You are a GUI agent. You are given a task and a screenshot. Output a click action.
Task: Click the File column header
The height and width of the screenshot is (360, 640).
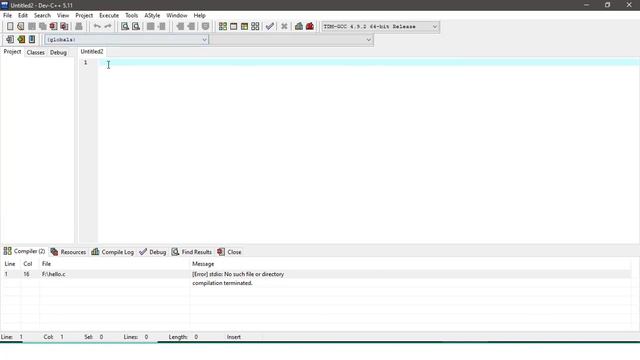[x=47, y=264]
